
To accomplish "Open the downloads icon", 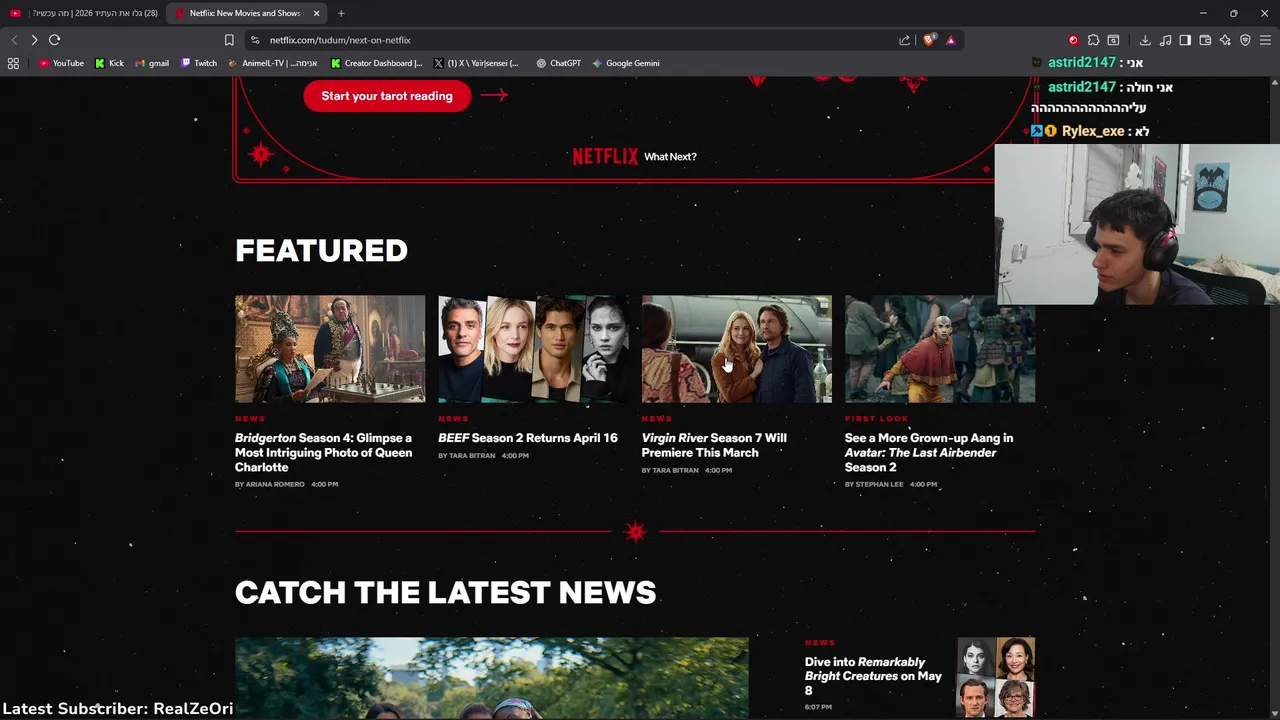I will [1145, 40].
